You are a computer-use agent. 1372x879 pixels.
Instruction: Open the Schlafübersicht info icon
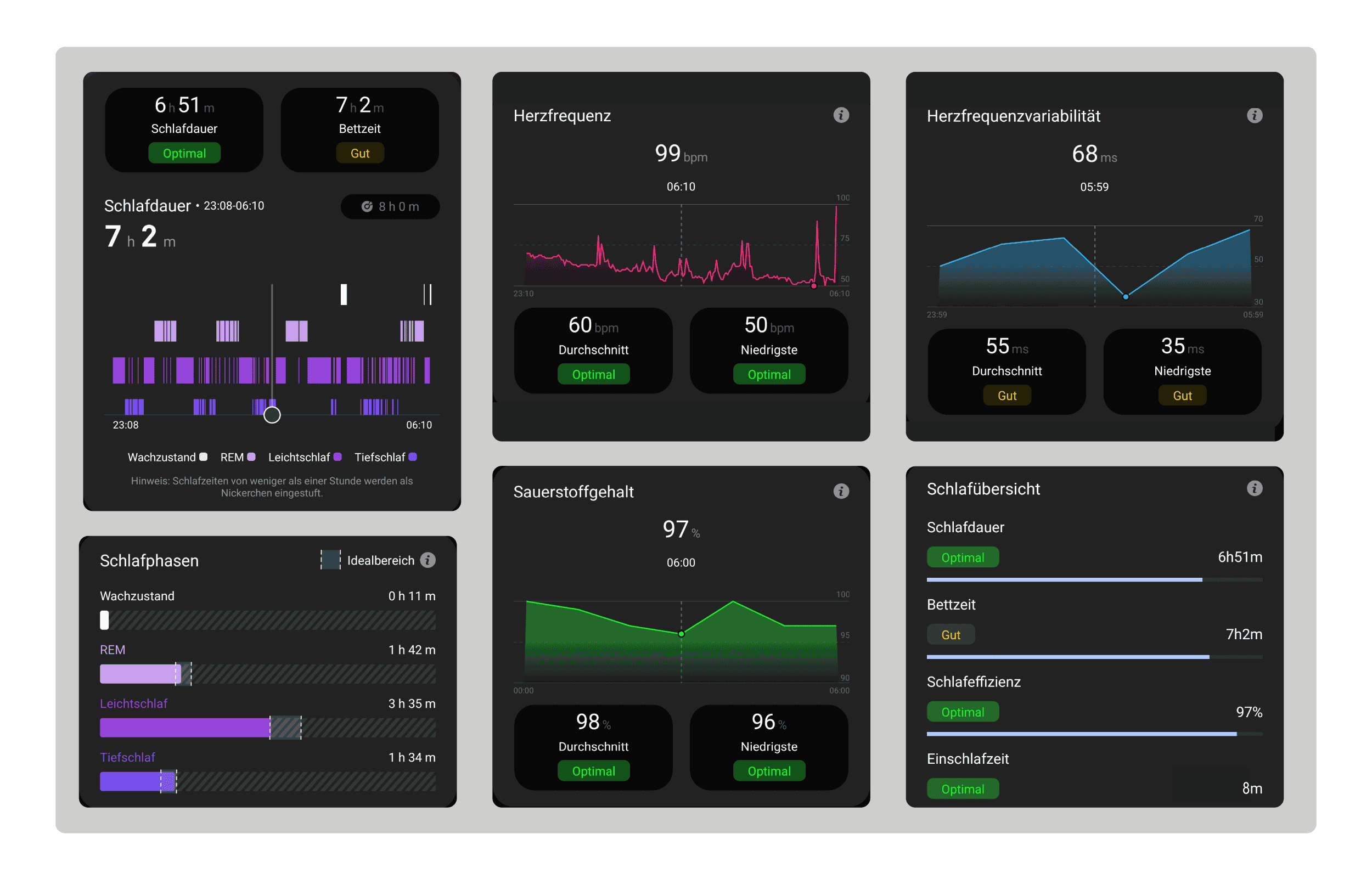click(x=1254, y=488)
